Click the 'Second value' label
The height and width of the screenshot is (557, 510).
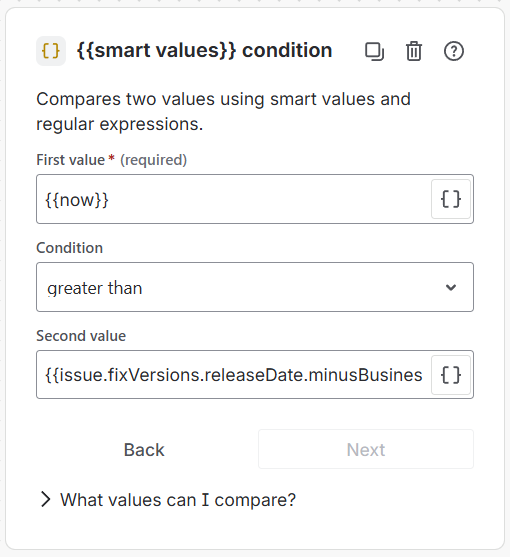[81, 336]
